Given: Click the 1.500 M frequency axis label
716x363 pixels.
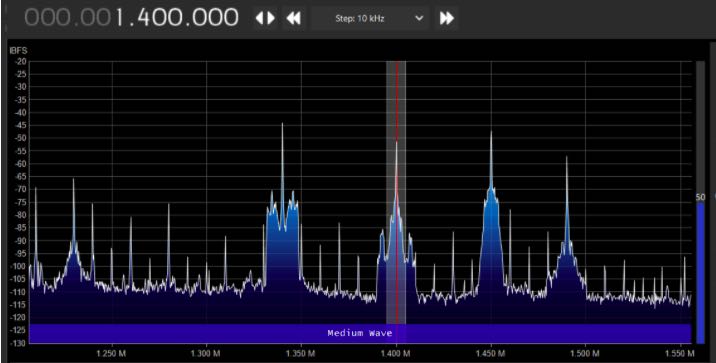Looking at the screenshot, I should point(585,353).
